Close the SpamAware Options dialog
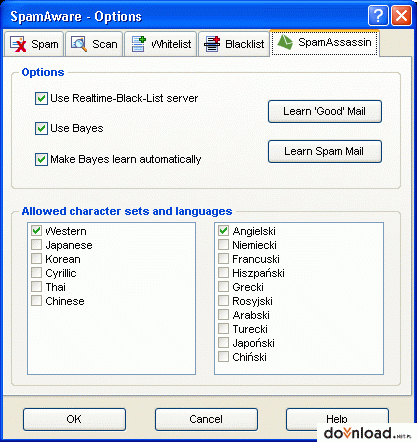Image resolution: width=417 pixels, height=442 pixels. click(x=401, y=15)
